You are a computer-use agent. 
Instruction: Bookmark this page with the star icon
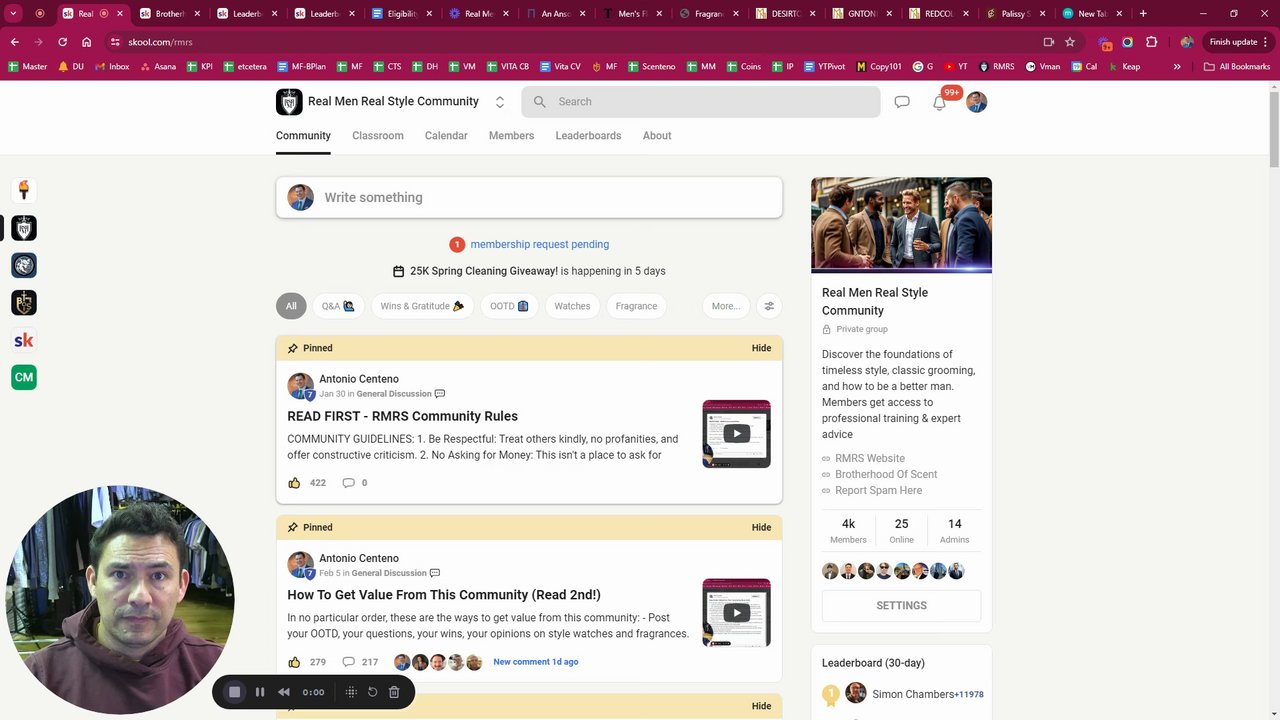[1070, 42]
